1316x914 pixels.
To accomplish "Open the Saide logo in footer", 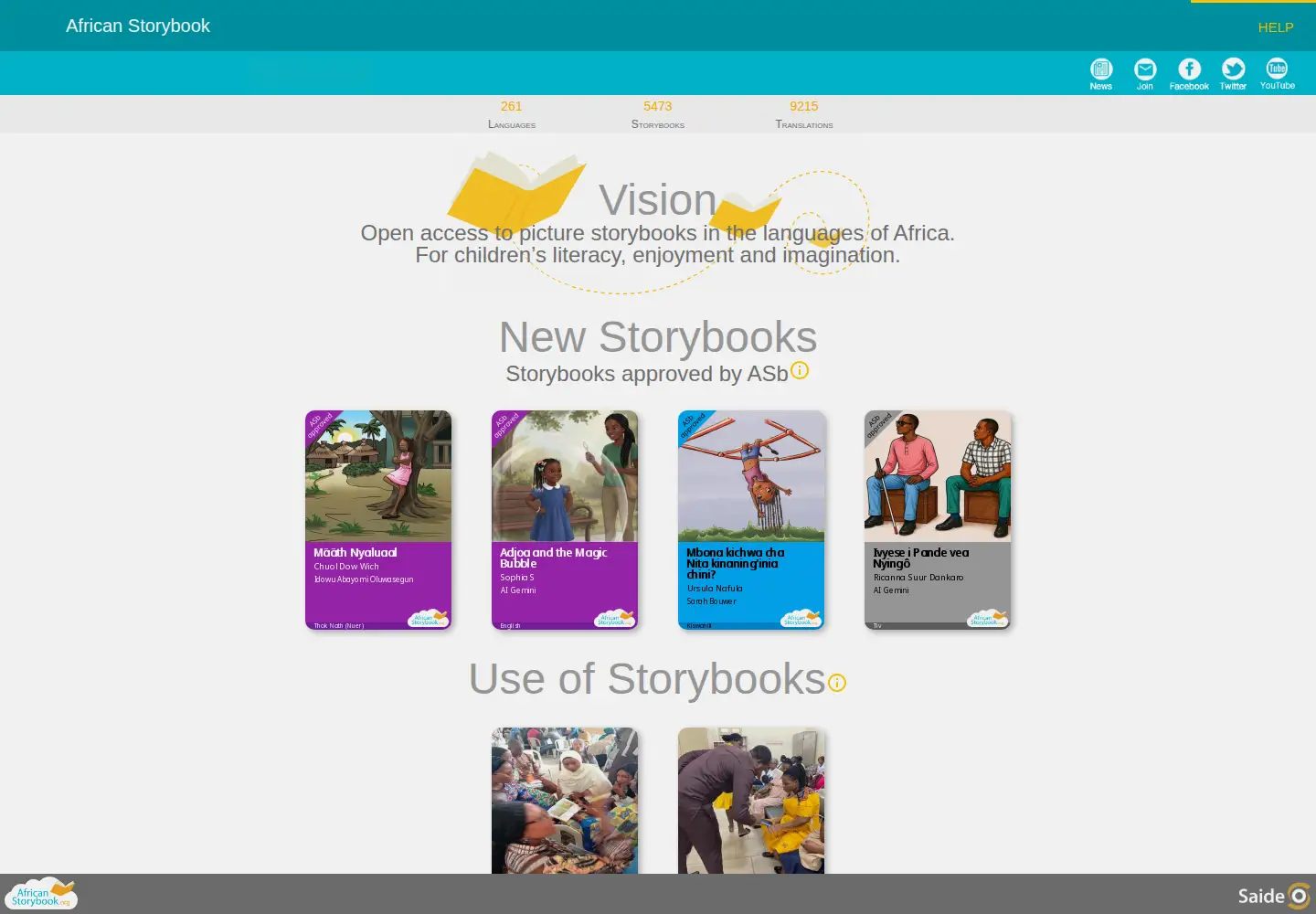I will 1274,896.
